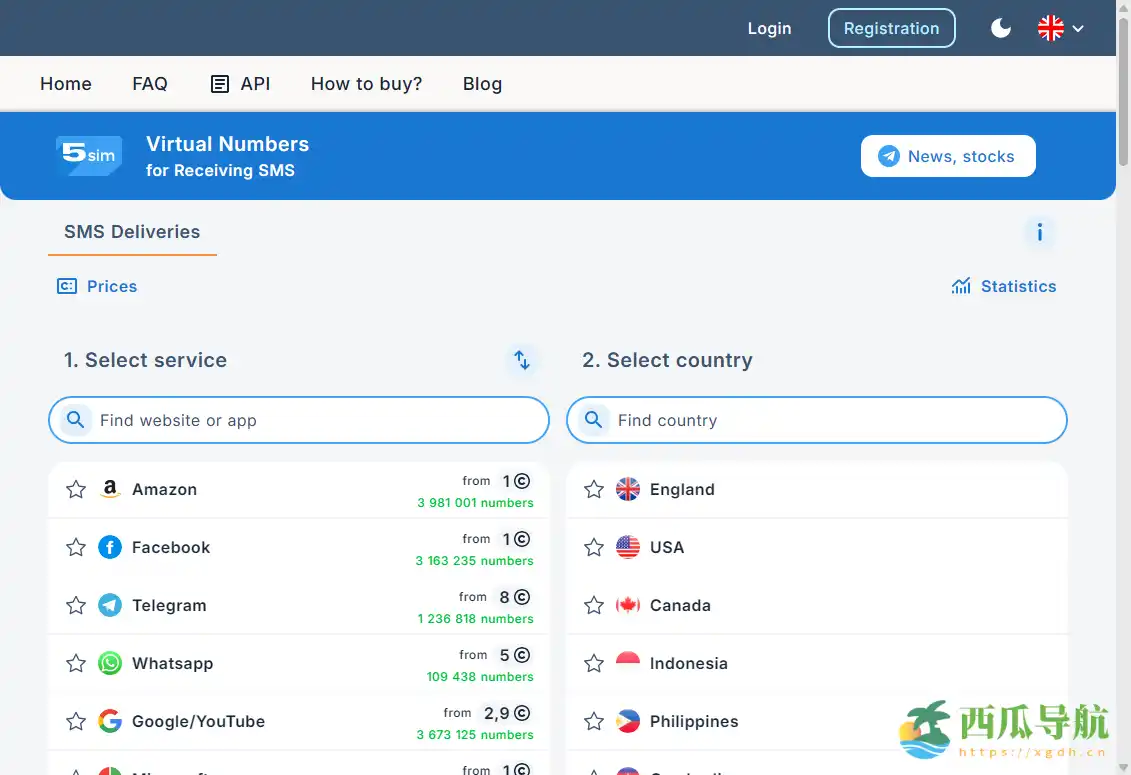Open the info icon button
Screen dimensions: 1131x775
pos(1040,233)
